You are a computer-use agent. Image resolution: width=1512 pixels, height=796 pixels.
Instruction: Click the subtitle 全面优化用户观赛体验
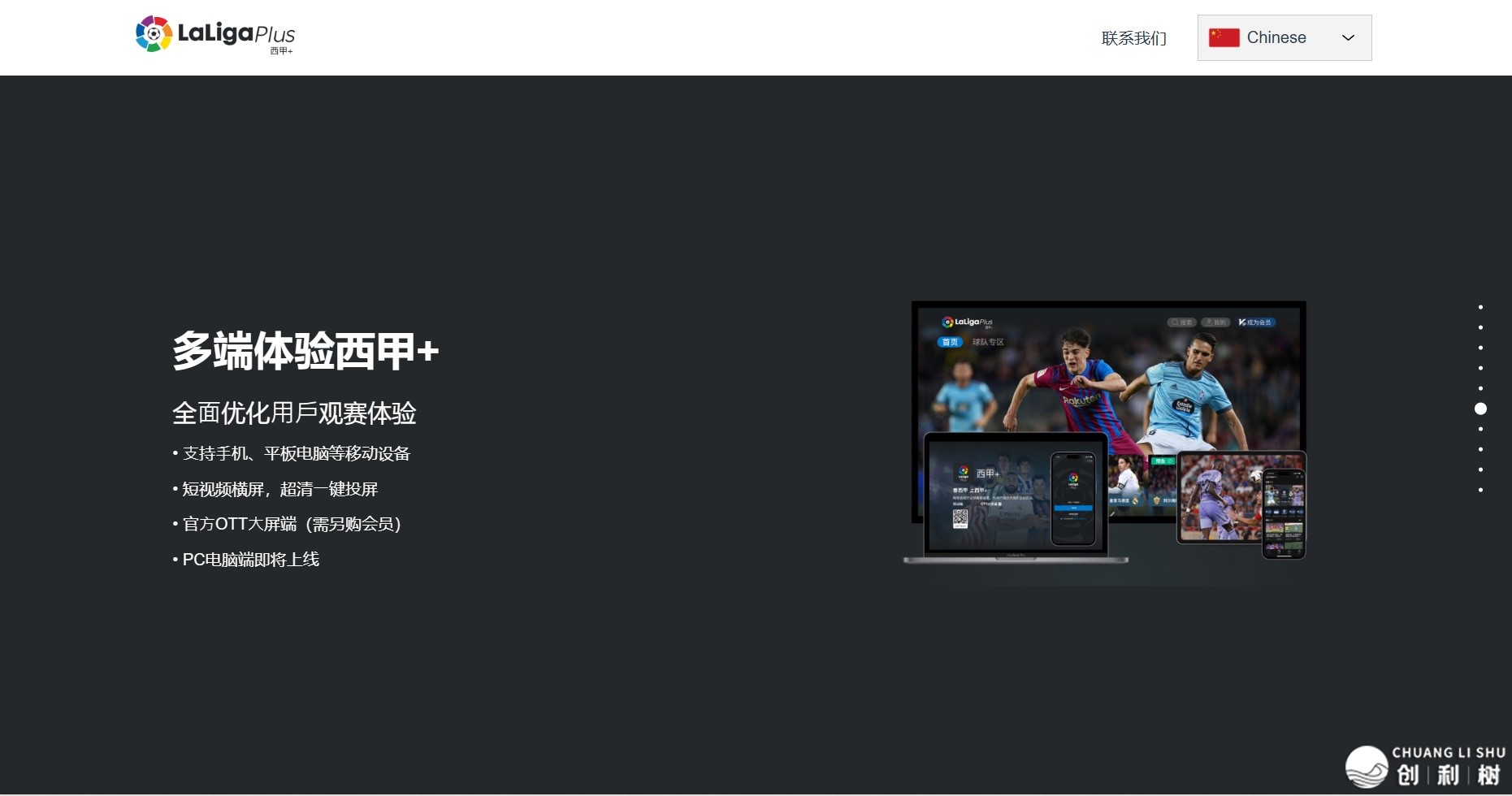[x=294, y=413]
